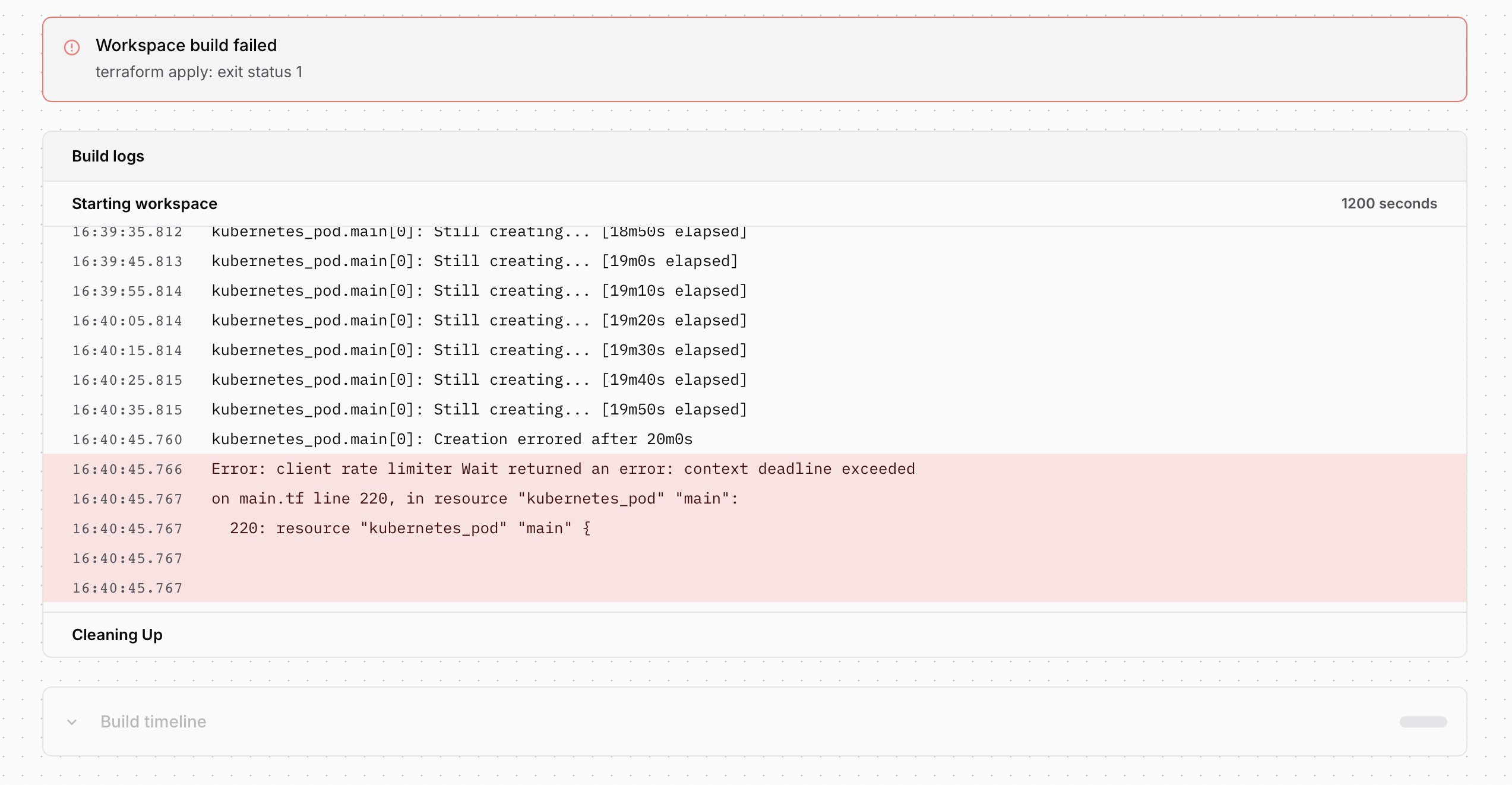Image resolution: width=1512 pixels, height=785 pixels.
Task: Click the 19m0s elapsed log entry
Action: [x=475, y=261]
